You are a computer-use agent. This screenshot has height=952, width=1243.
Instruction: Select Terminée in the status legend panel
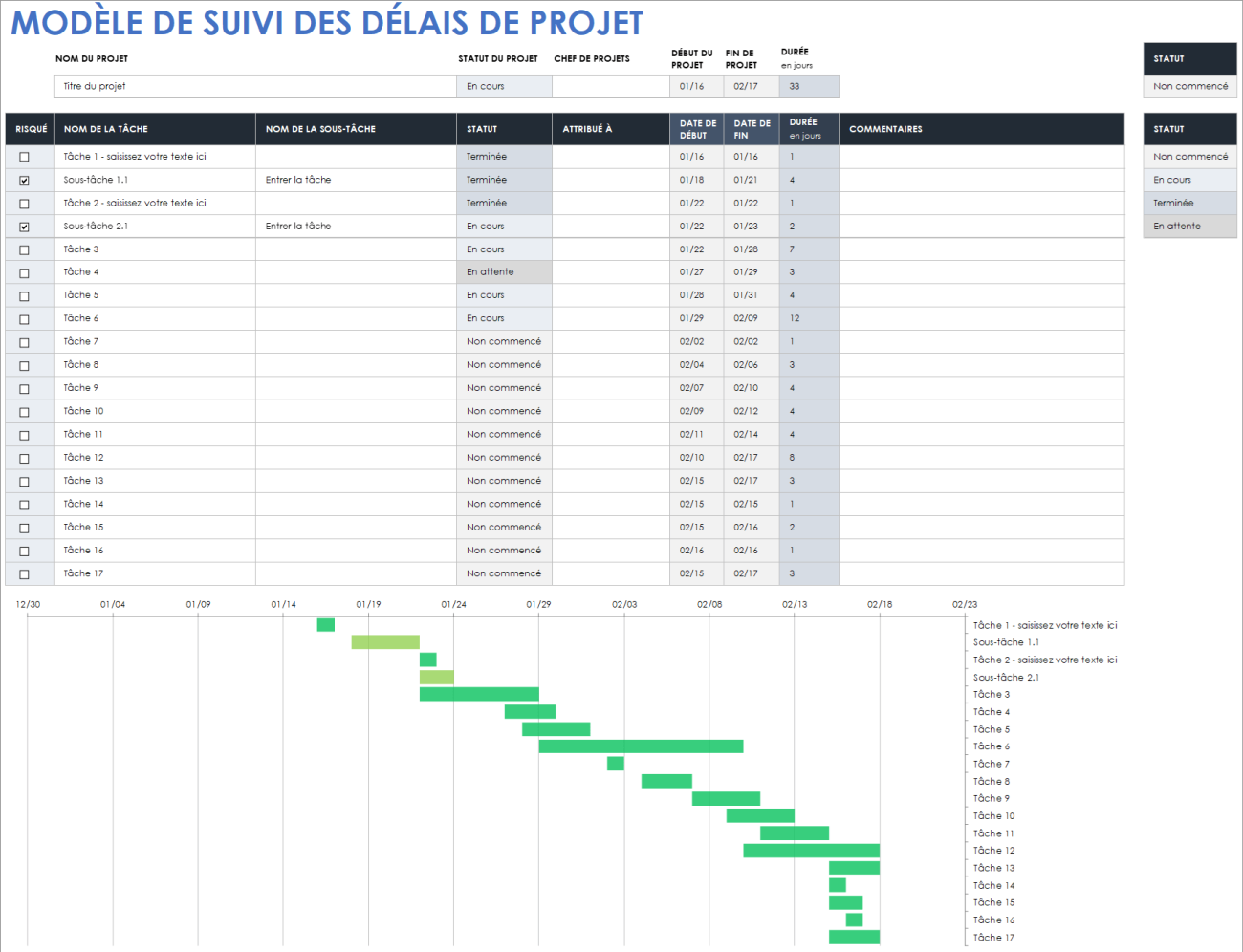pyautogui.click(x=1189, y=203)
